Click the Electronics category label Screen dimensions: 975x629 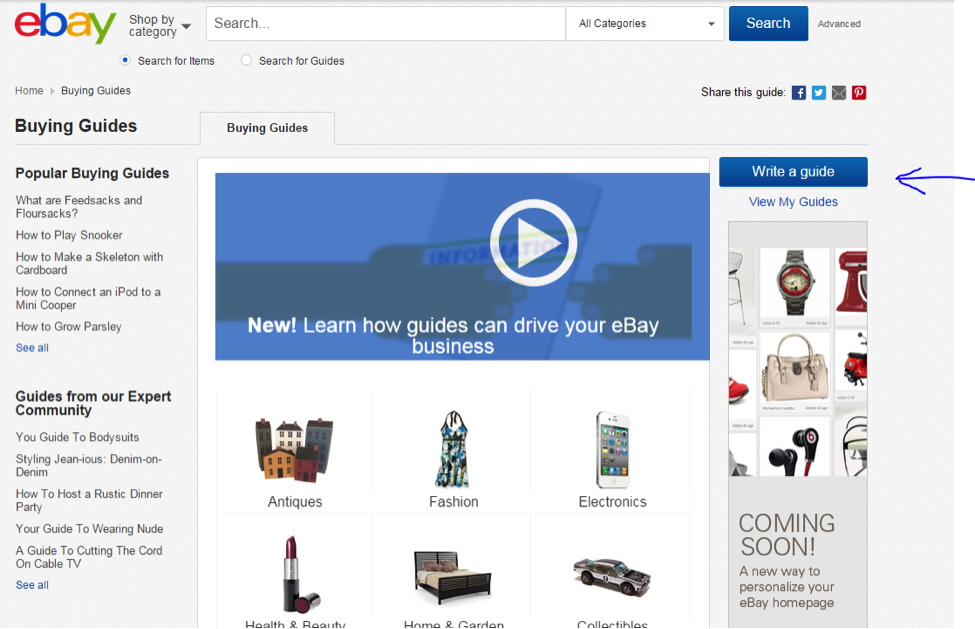[x=612, y=502]
